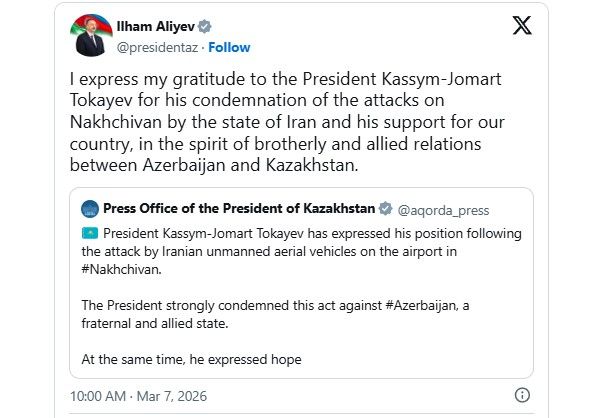Viewport: 604px width, 418px height.
Task: Open the @presidentaz handle link
Action: point(158,47)
